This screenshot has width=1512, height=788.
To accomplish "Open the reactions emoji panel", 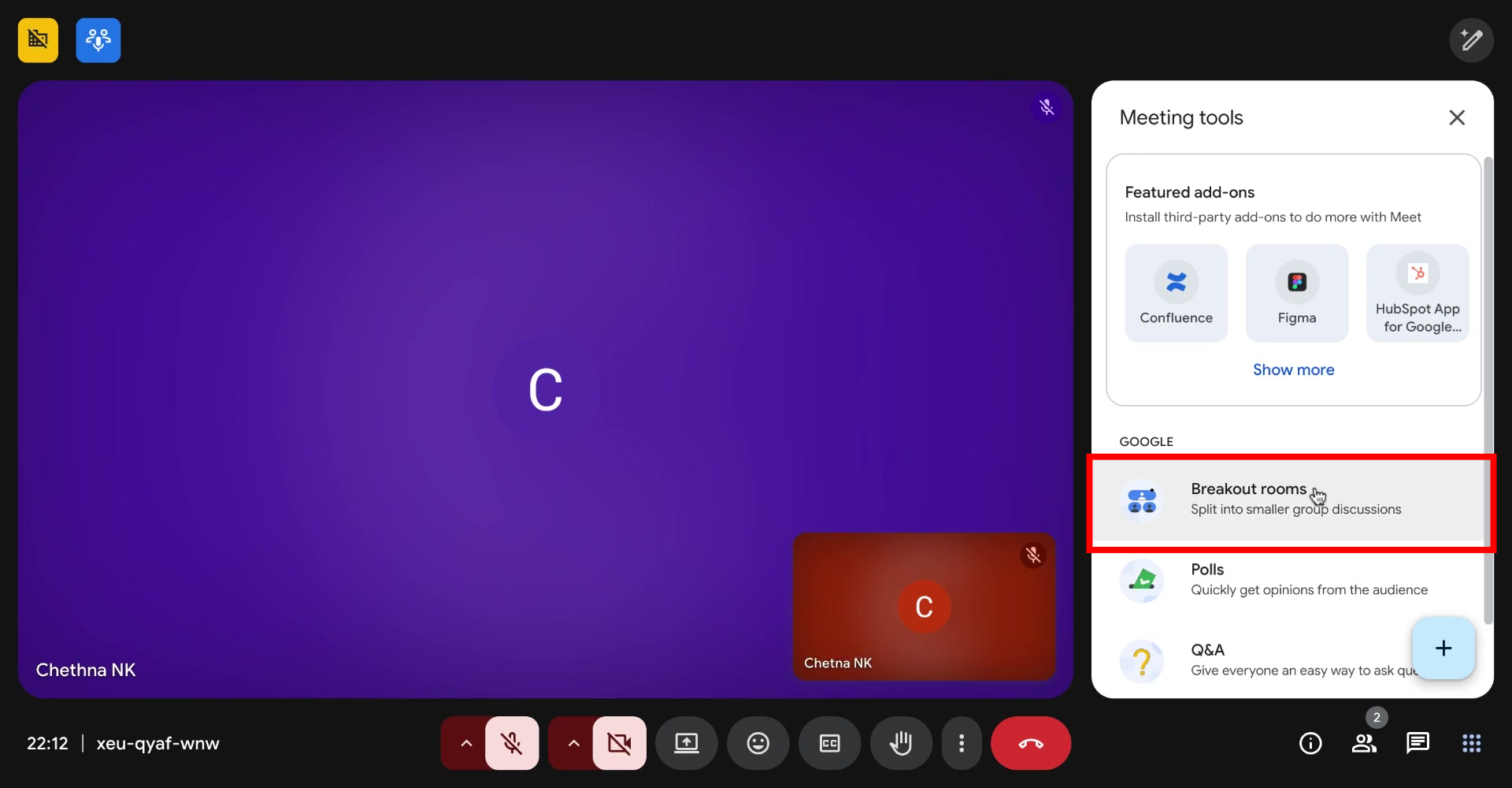I will point(757,743).
